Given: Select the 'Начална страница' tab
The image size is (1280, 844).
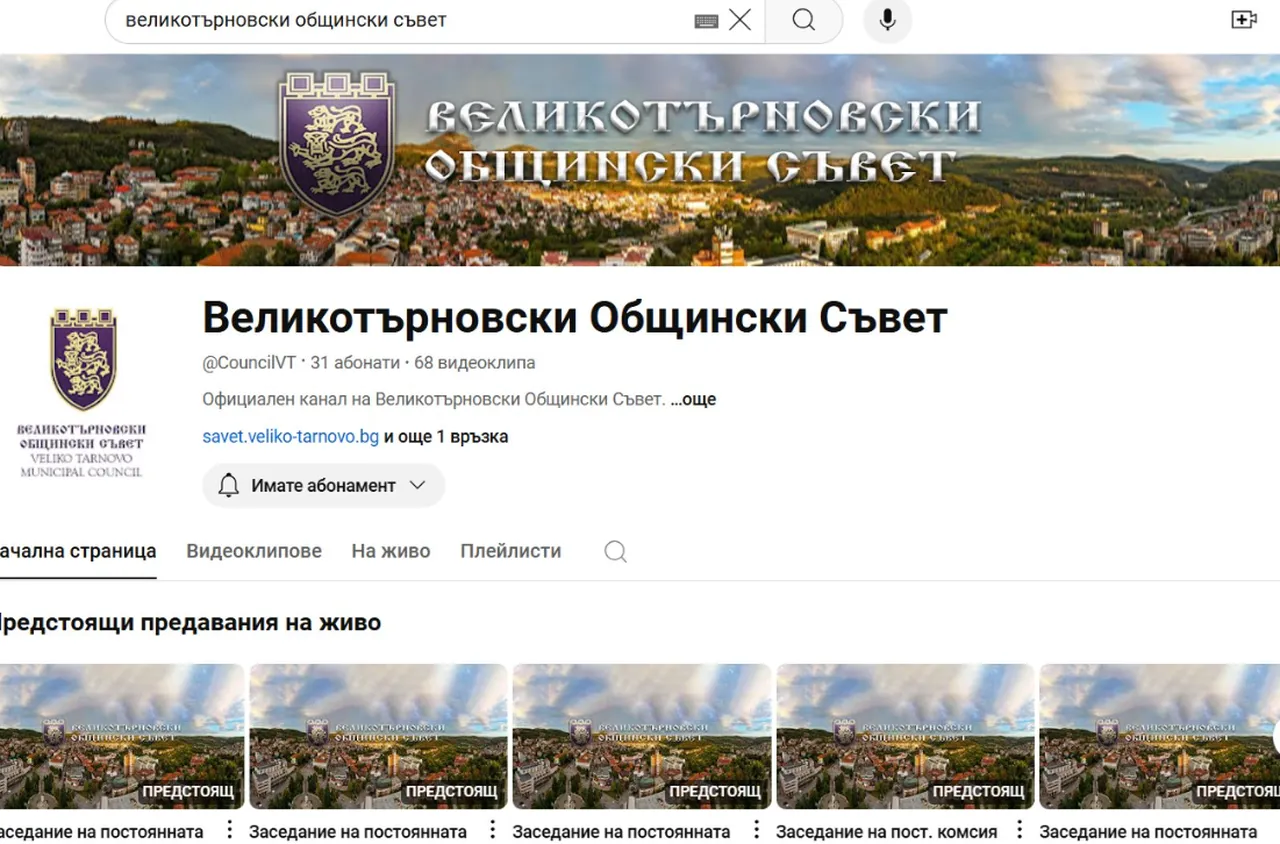Looking at the screenshot, I should click(x=78, y=551).
